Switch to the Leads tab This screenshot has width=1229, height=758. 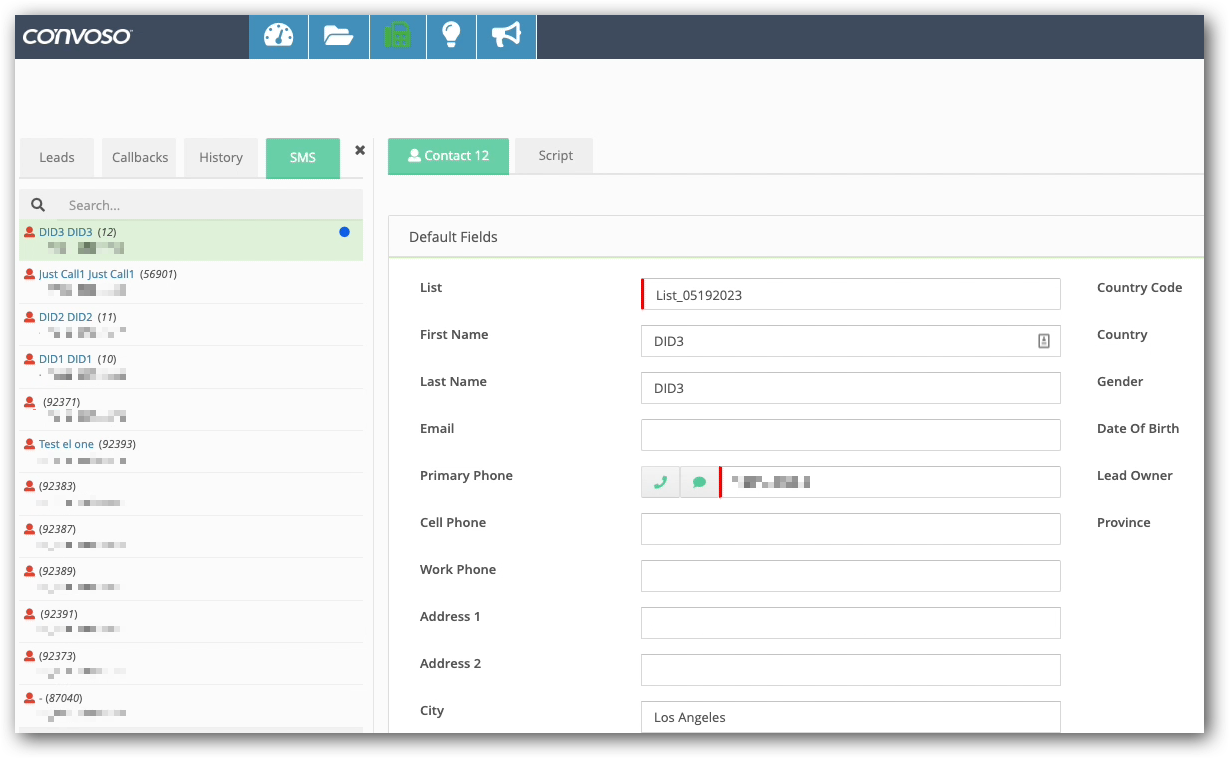[x=56, y=157]
